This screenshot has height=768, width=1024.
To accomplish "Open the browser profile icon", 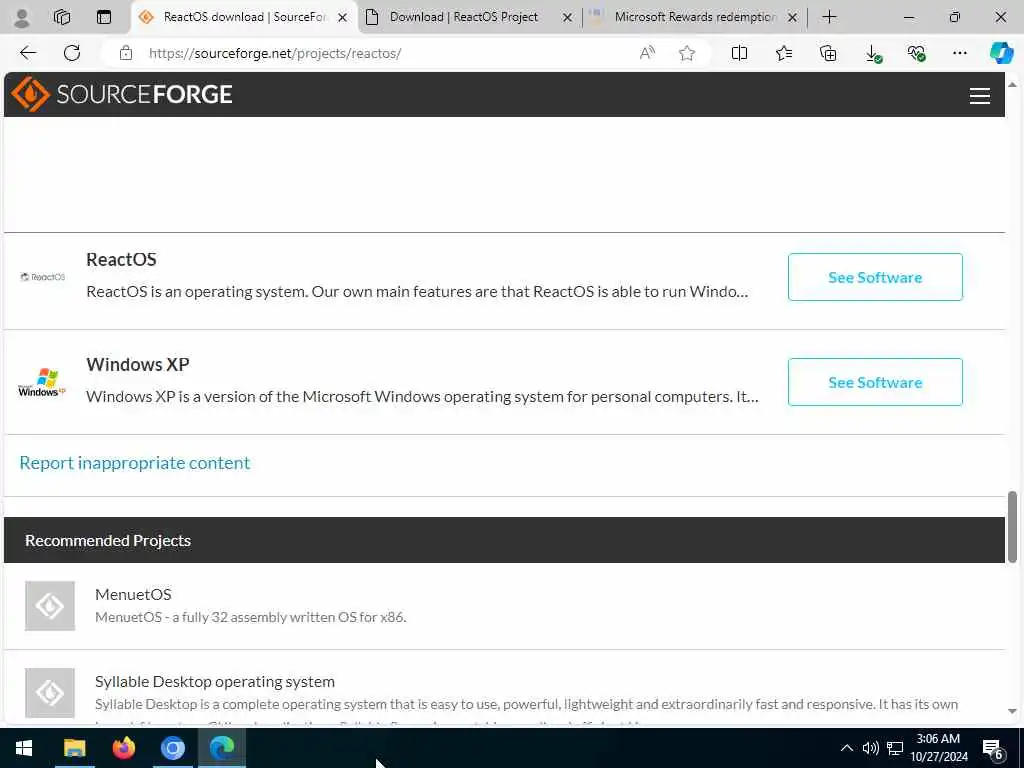I will 22,18.
